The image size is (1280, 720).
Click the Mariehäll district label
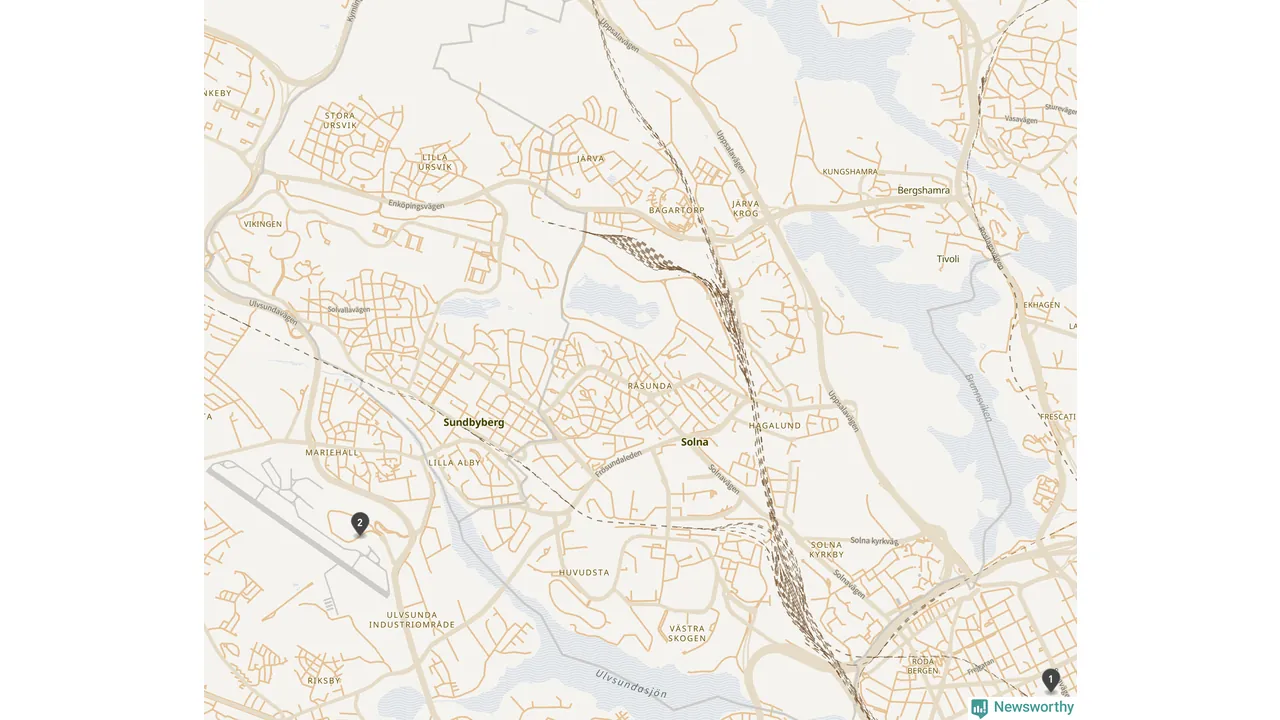(332, 453)
